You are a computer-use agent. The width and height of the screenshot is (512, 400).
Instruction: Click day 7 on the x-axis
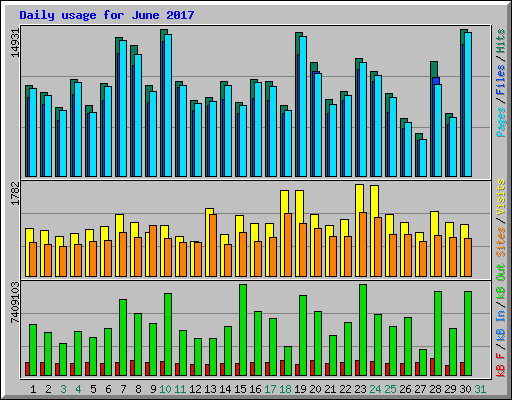[x=123, y=389]
